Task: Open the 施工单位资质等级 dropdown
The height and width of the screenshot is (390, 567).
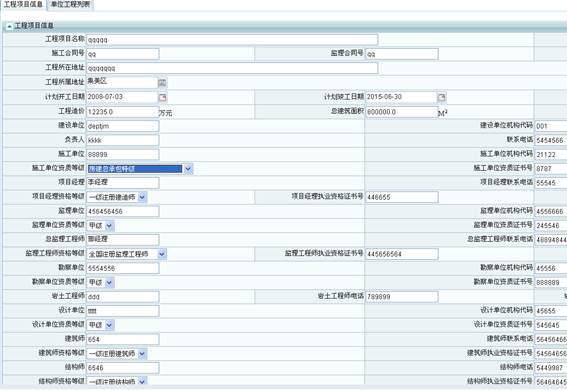Action: 188,168
